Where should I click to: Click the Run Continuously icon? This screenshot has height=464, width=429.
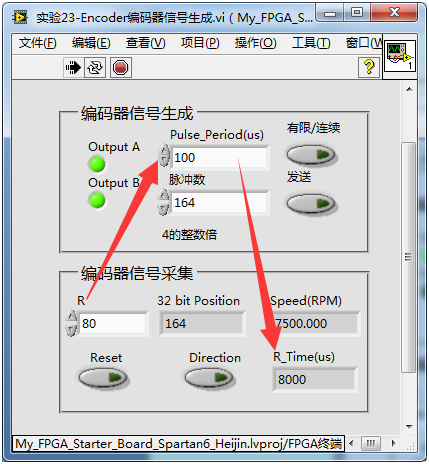[x=95, y=68]
